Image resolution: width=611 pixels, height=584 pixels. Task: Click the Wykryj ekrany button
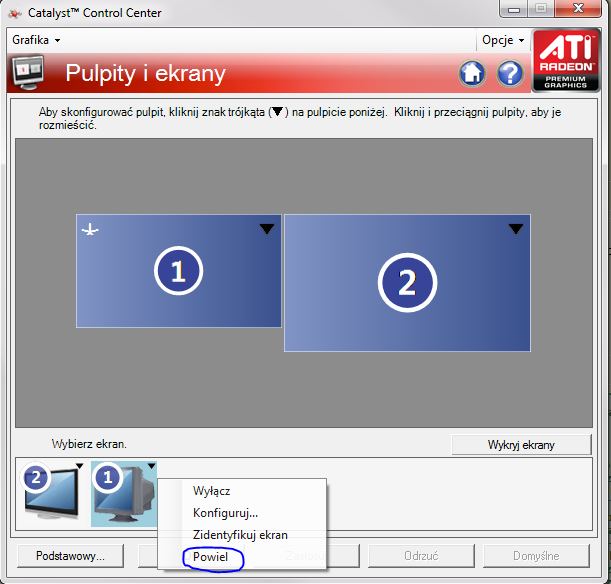click(x=521, y=445)
